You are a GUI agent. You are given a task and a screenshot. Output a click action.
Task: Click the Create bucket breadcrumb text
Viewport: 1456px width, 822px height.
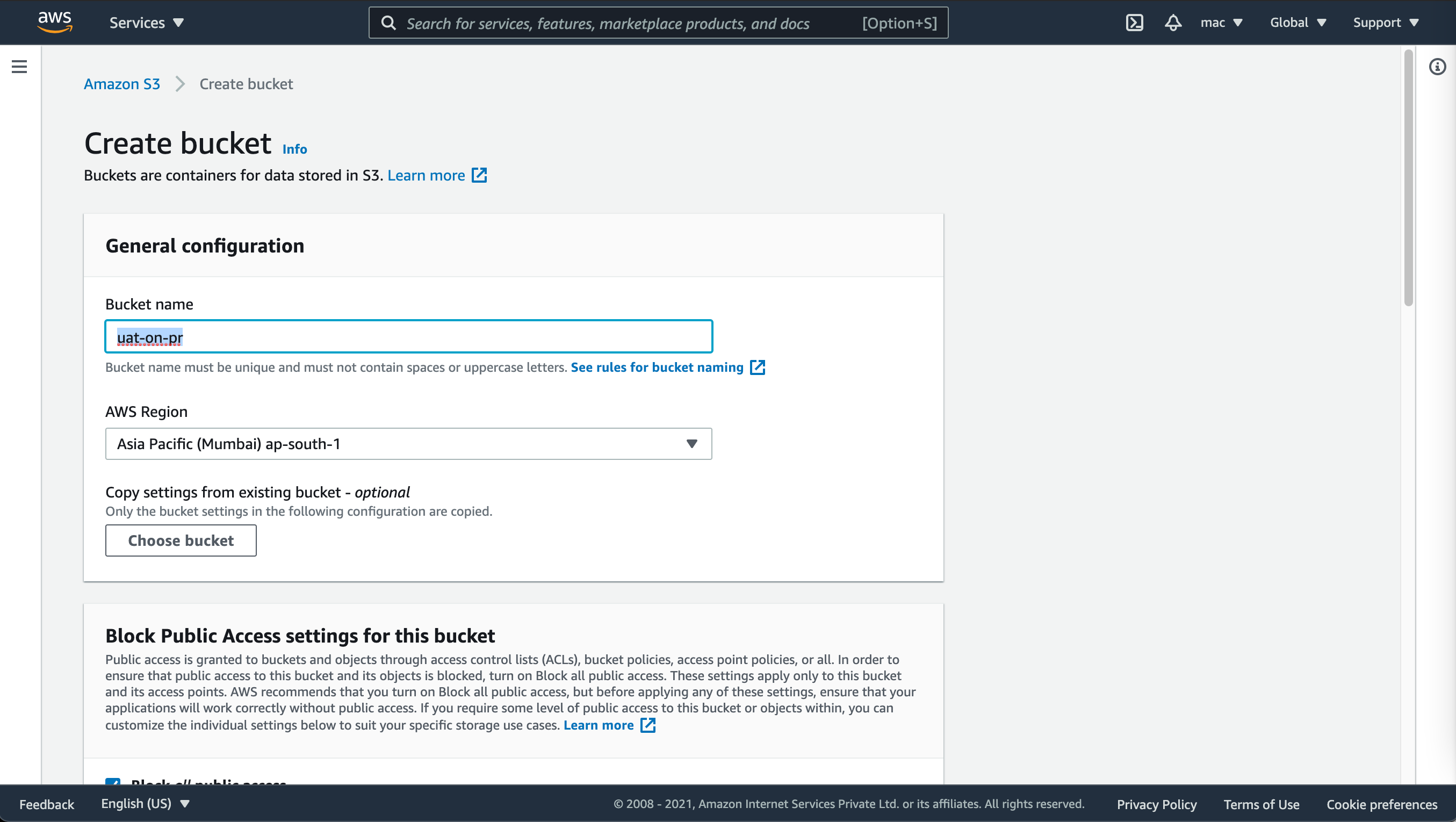[x=247, y=84]
